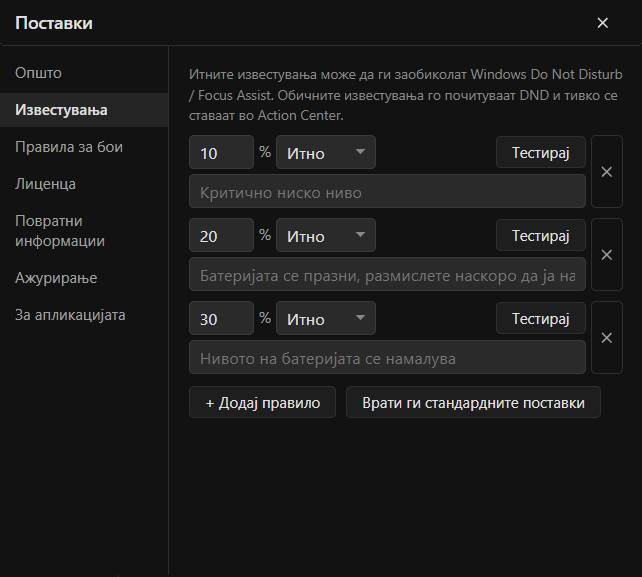Open the Повратни информации section

point(84,231)
